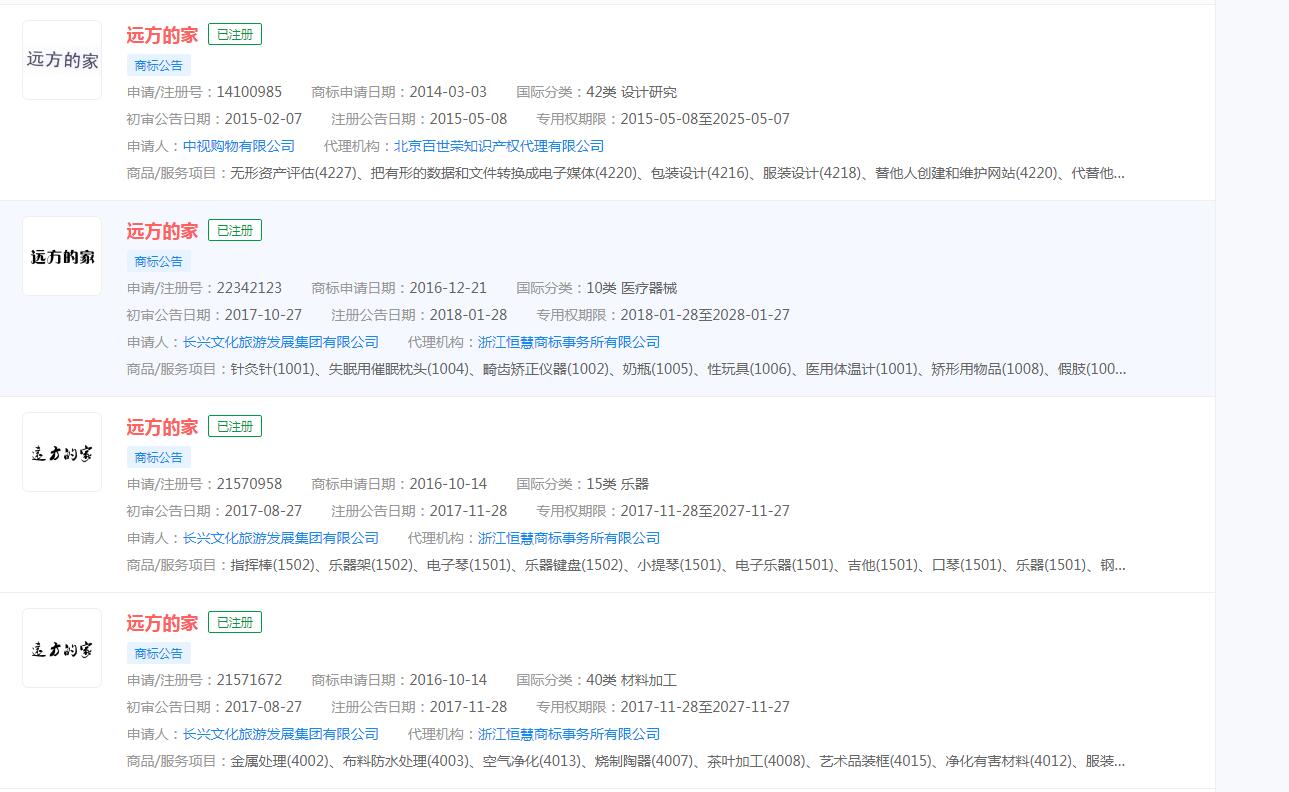The image size is (1289, 792).
Task: Open the 15类 乐器 远方的家 trademark
Action: (161, 426)
